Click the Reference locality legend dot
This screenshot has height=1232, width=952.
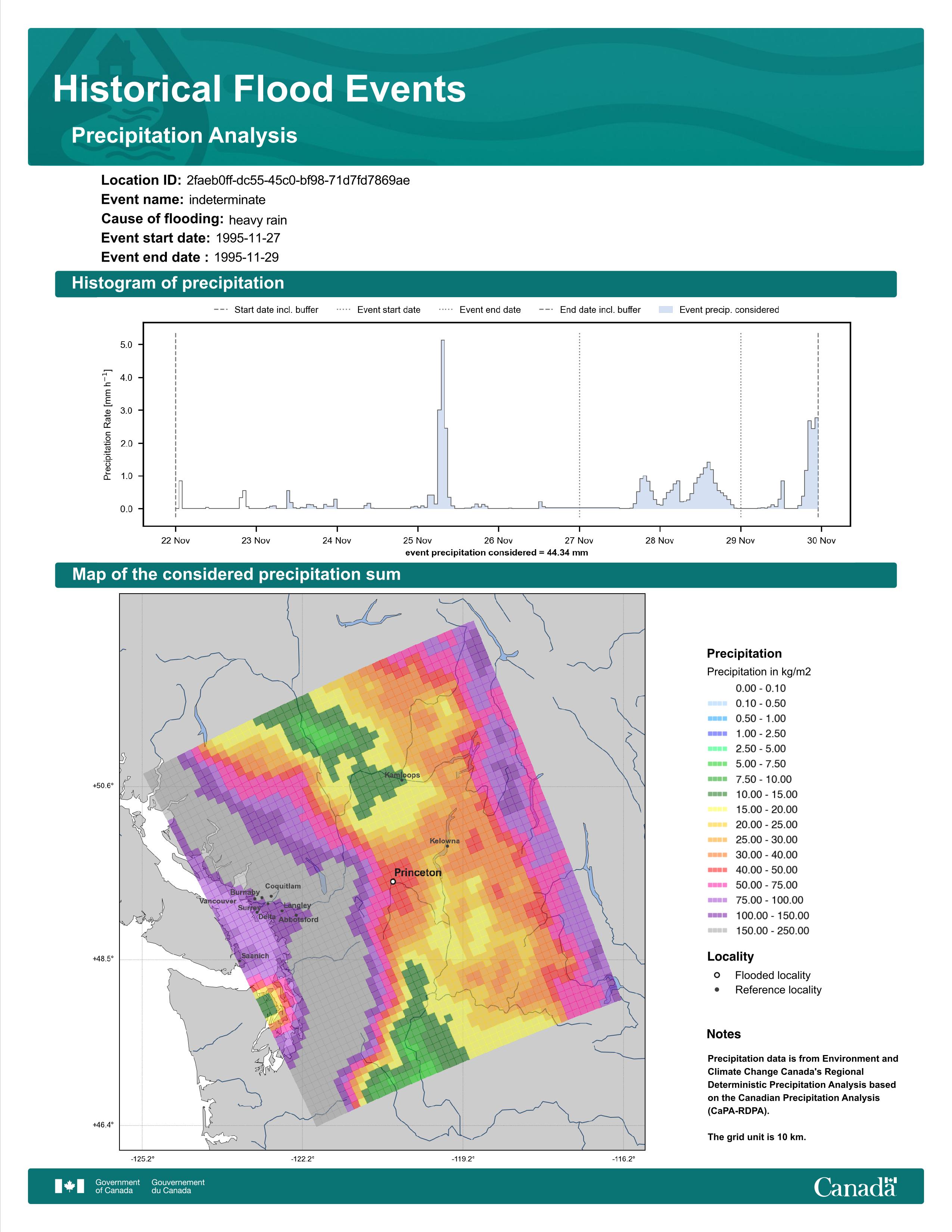pyautogui.click(x=717, y=989)
